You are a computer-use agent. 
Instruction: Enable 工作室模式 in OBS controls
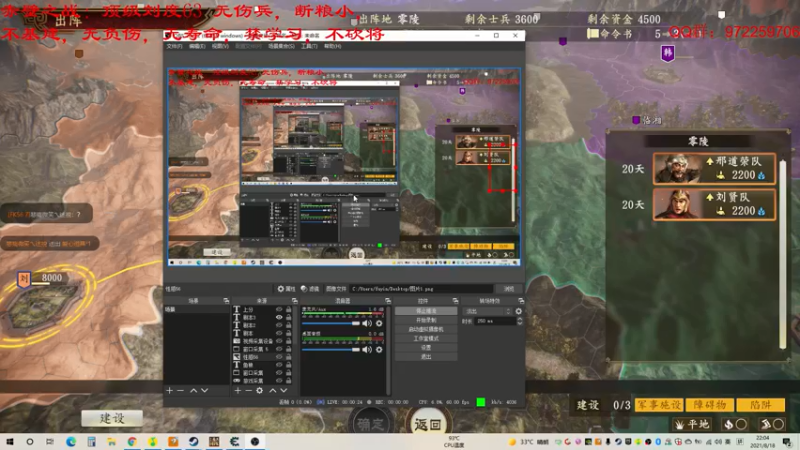pos(426,338)
